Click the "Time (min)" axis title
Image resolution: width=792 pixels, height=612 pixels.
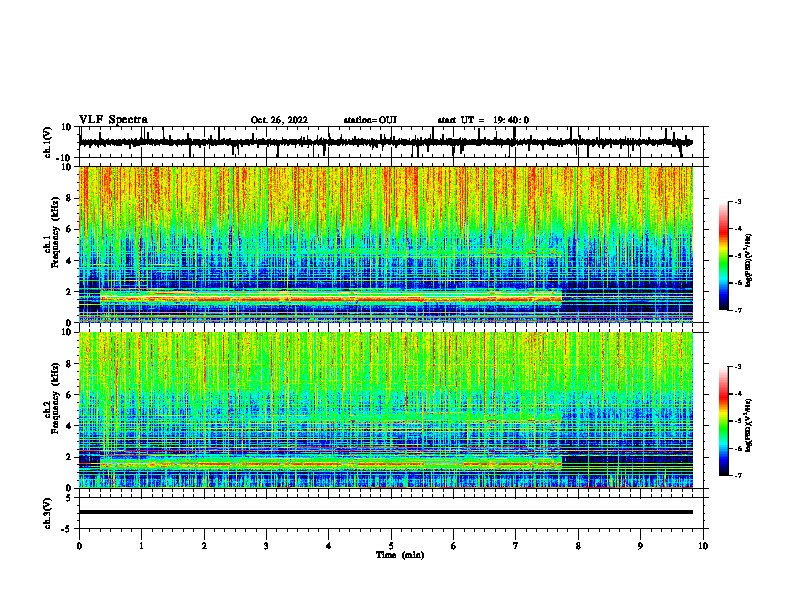400,555
